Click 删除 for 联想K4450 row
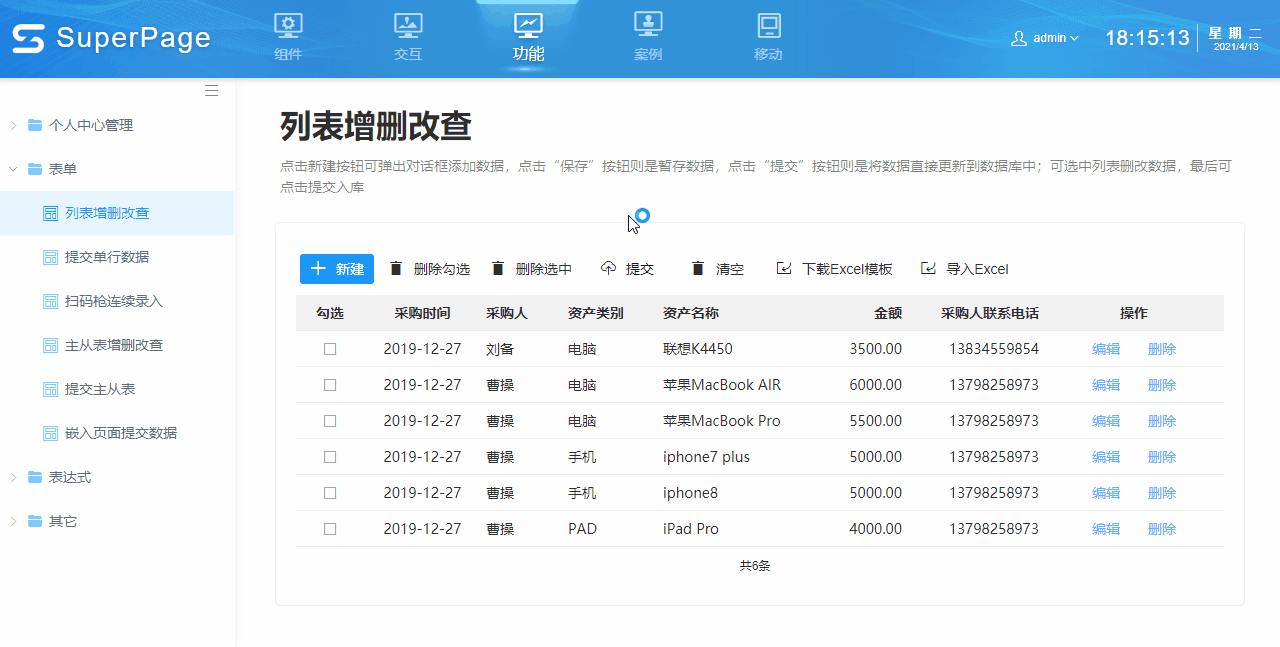This screenshot has width=1280, height=647. coord(1162,349)
